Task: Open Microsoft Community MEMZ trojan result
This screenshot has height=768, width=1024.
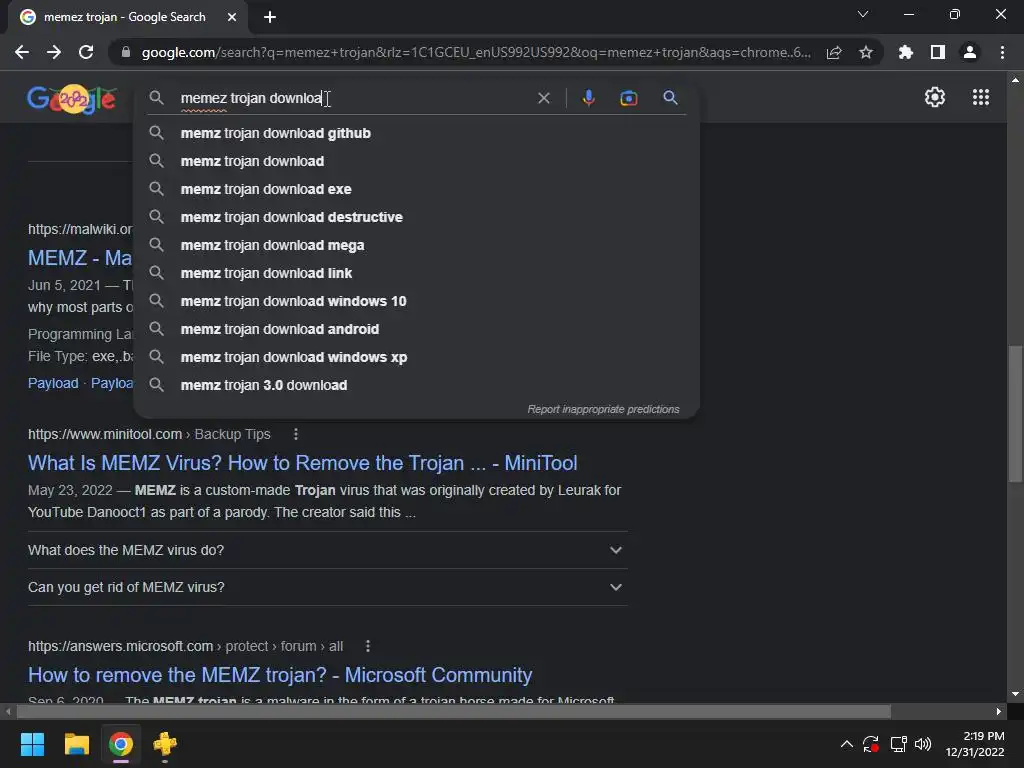Action: click(x=280, y=675)
